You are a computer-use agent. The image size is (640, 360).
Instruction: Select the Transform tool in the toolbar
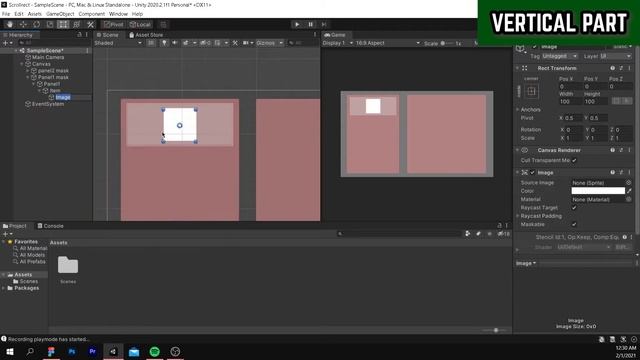point(76,24)
